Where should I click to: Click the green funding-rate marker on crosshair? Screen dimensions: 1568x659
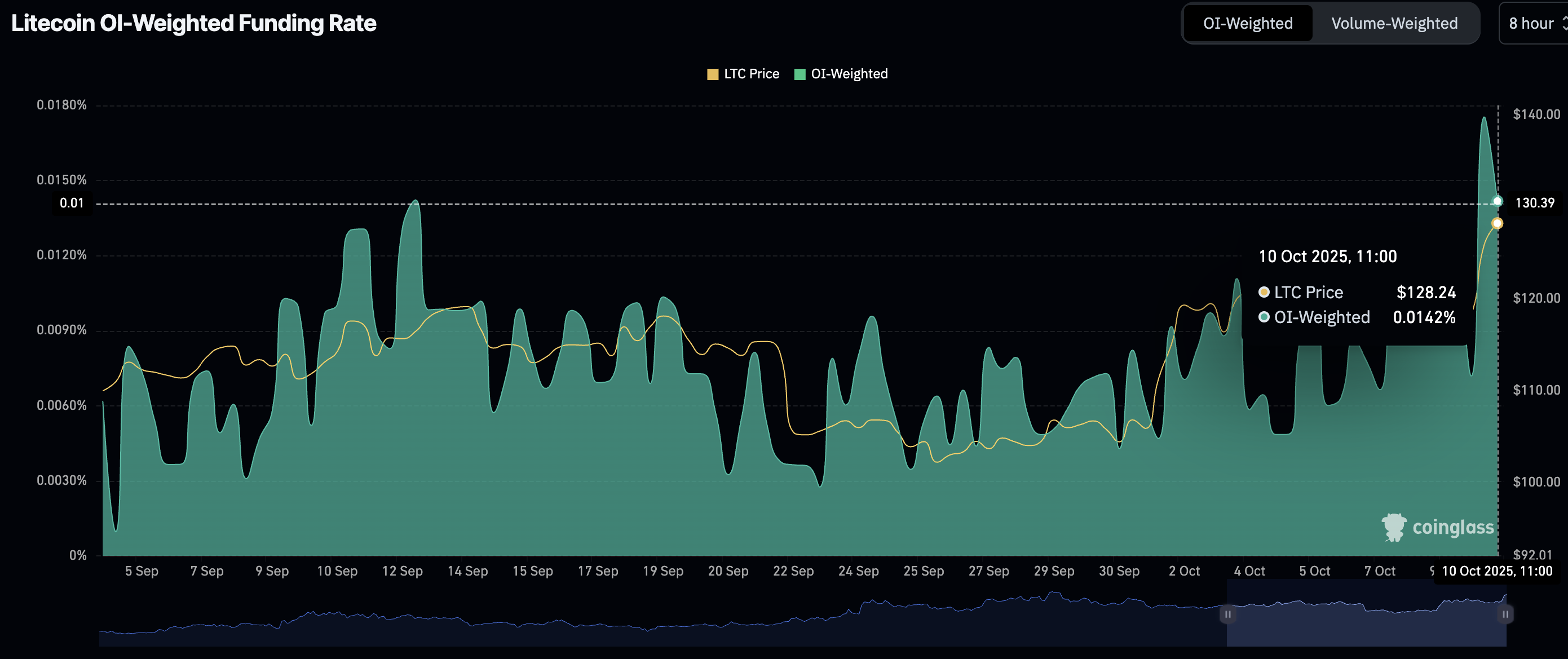click(1498, 201)
